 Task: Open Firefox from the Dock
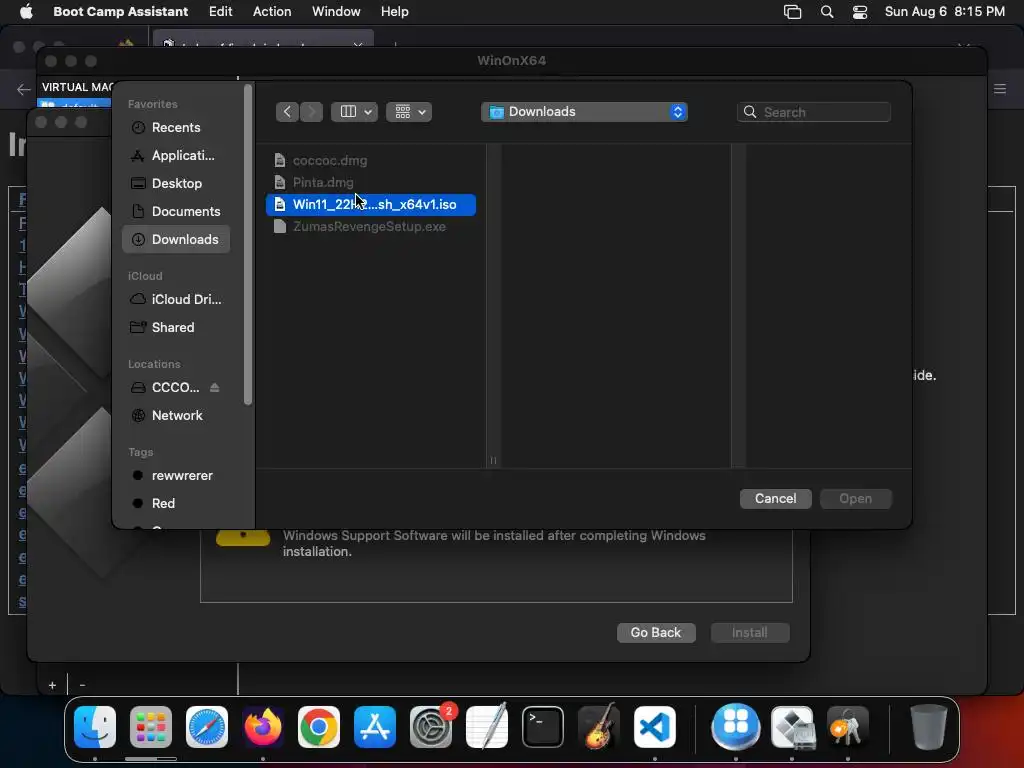pos(263,726)
